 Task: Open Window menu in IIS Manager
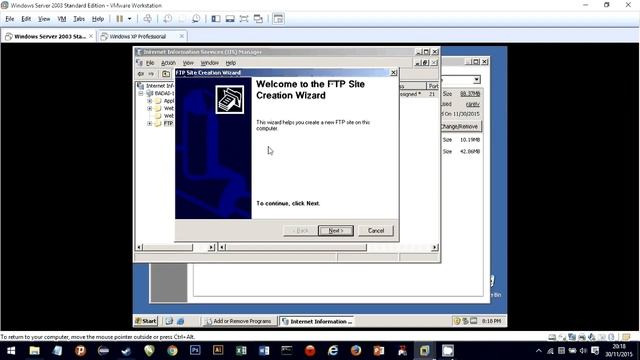pos(209,63)
